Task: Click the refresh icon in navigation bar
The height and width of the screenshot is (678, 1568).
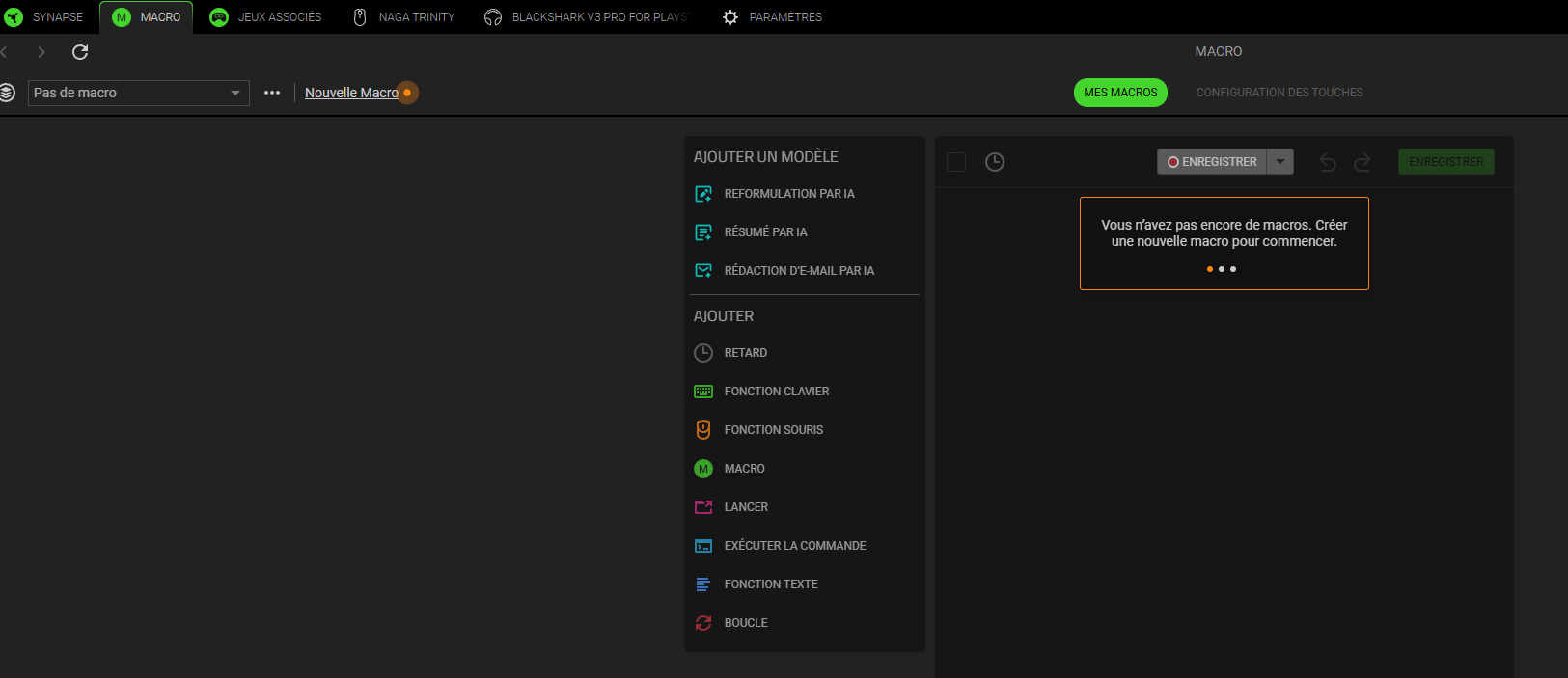Action: click(x=80, y=52)
